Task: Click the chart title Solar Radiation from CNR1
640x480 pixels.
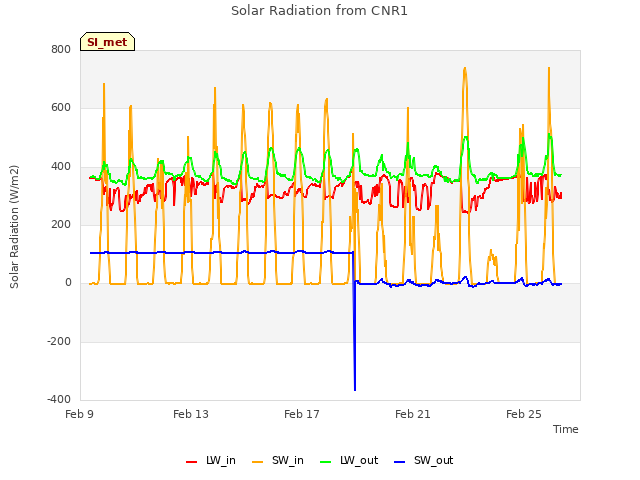Action: tap(319, 11)
